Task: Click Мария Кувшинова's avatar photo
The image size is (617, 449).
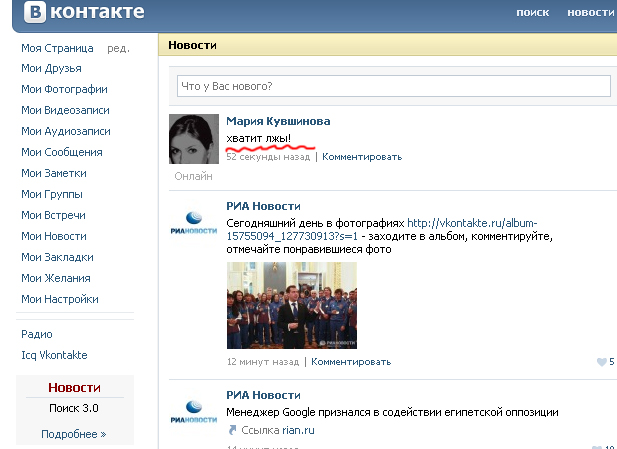Action: click(194, 139)
